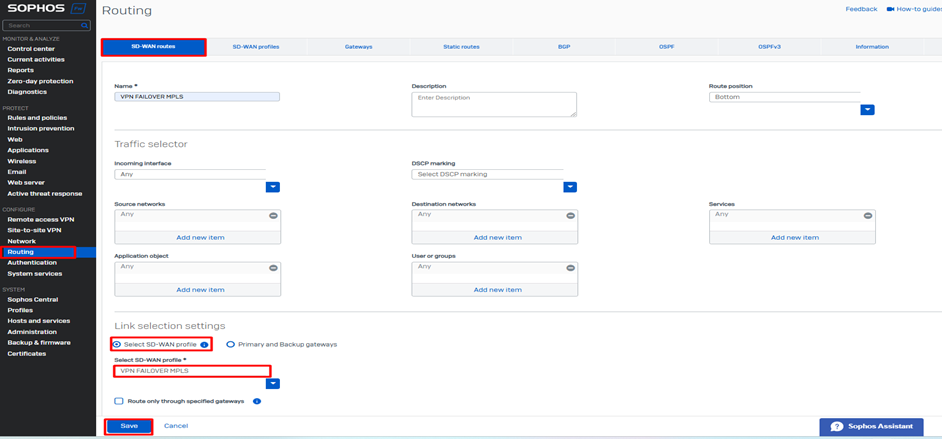The image size is (942, 439).
Task: Open Sophos Assistant help icon
Action: pos(837,426)
